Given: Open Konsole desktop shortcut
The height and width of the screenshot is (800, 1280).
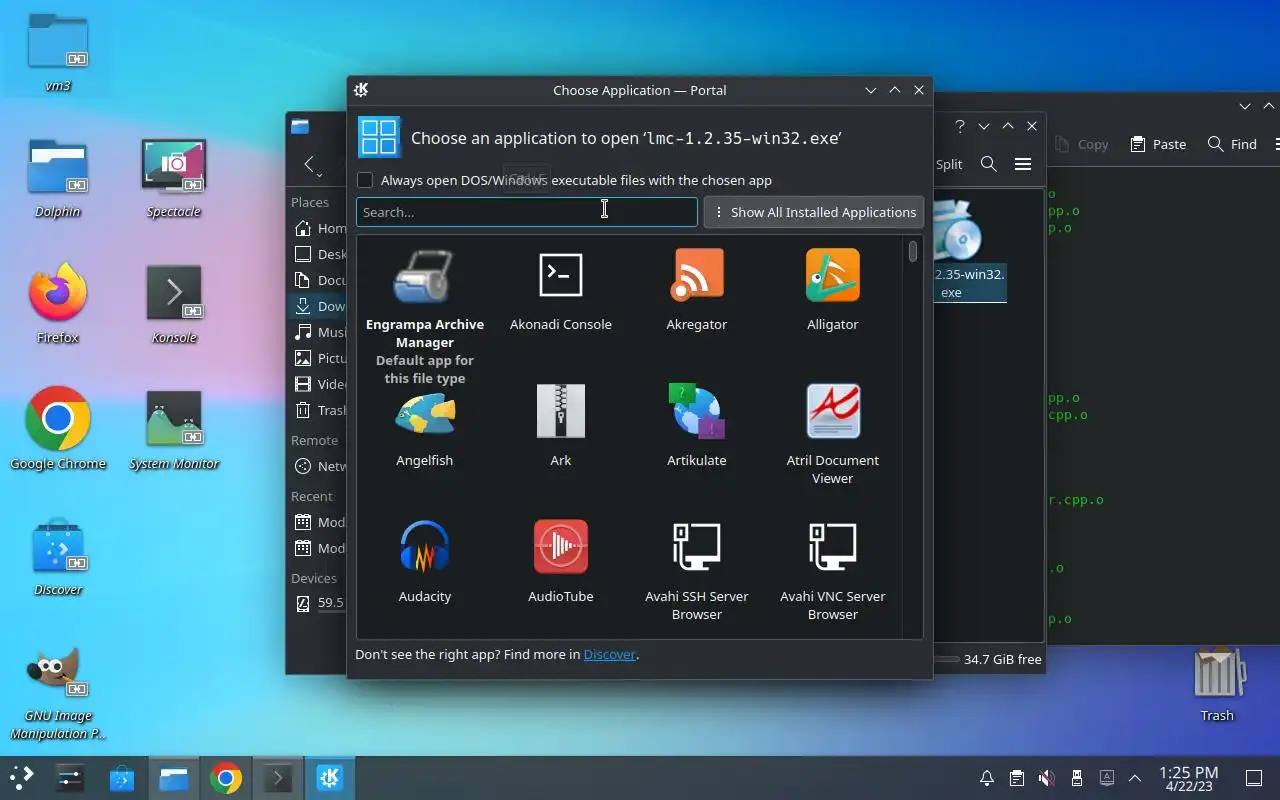Looking at the screenshot, I should (x=174, y=304).
